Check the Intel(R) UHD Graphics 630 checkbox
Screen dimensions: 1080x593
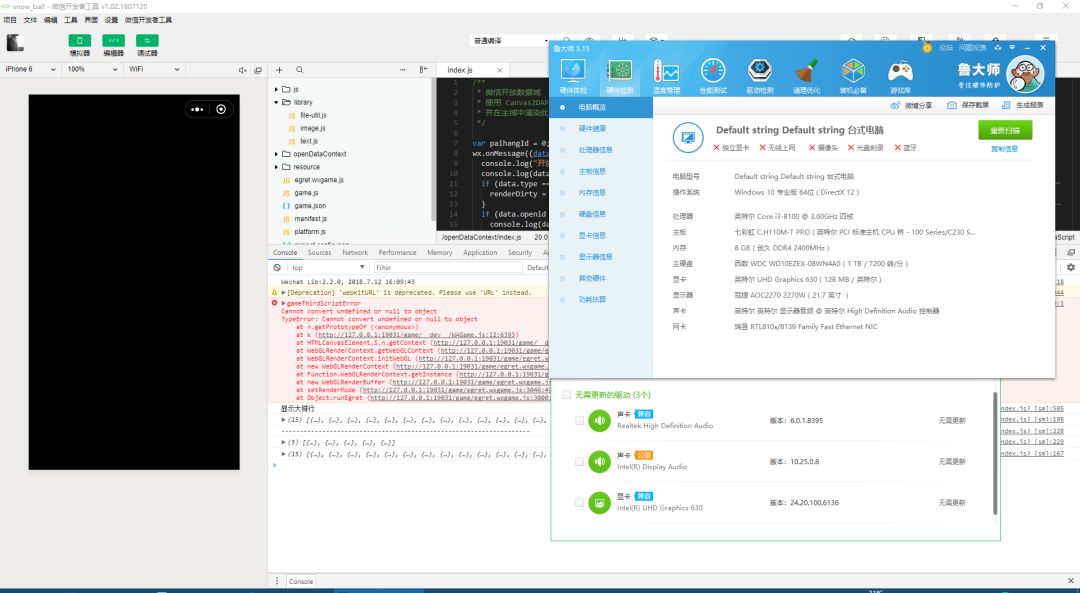pyautogui.click(x=579, y=503)
